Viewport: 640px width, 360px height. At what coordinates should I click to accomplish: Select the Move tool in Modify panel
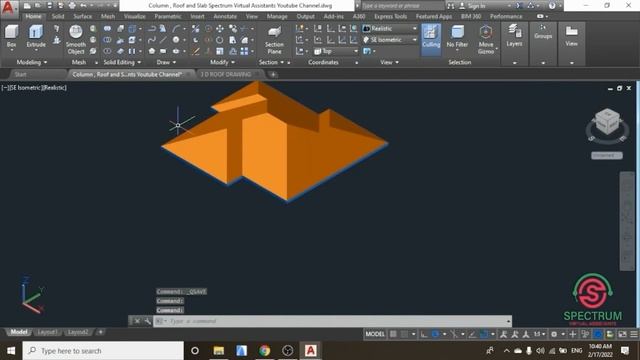click(220, 29)
